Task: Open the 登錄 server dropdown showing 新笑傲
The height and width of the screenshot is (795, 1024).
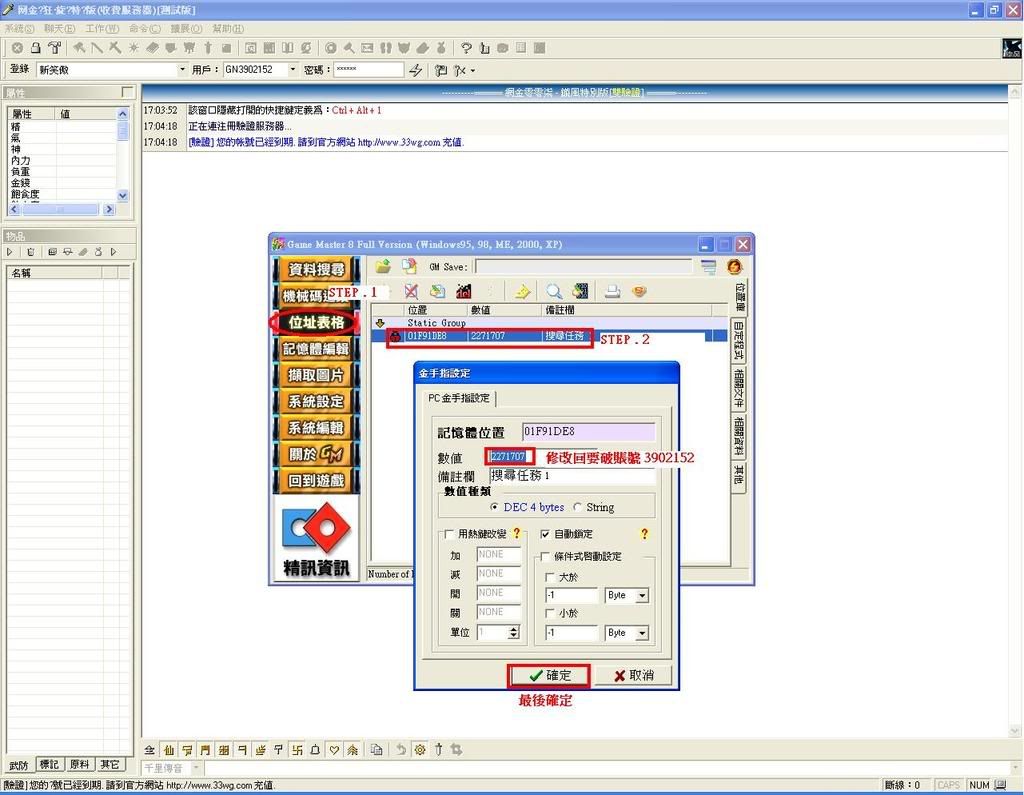Action: click(x=182, y=70)
